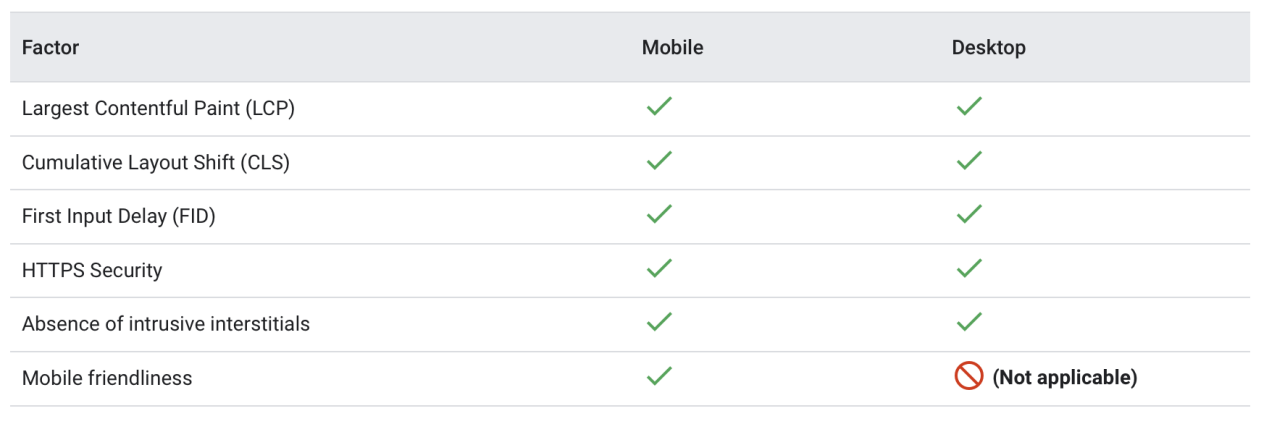The height and width of the screenshot is (424, 1269).
Task: Click the Mobile checkmark for Cumulative Layout Shift
Action: pos(658,161)
